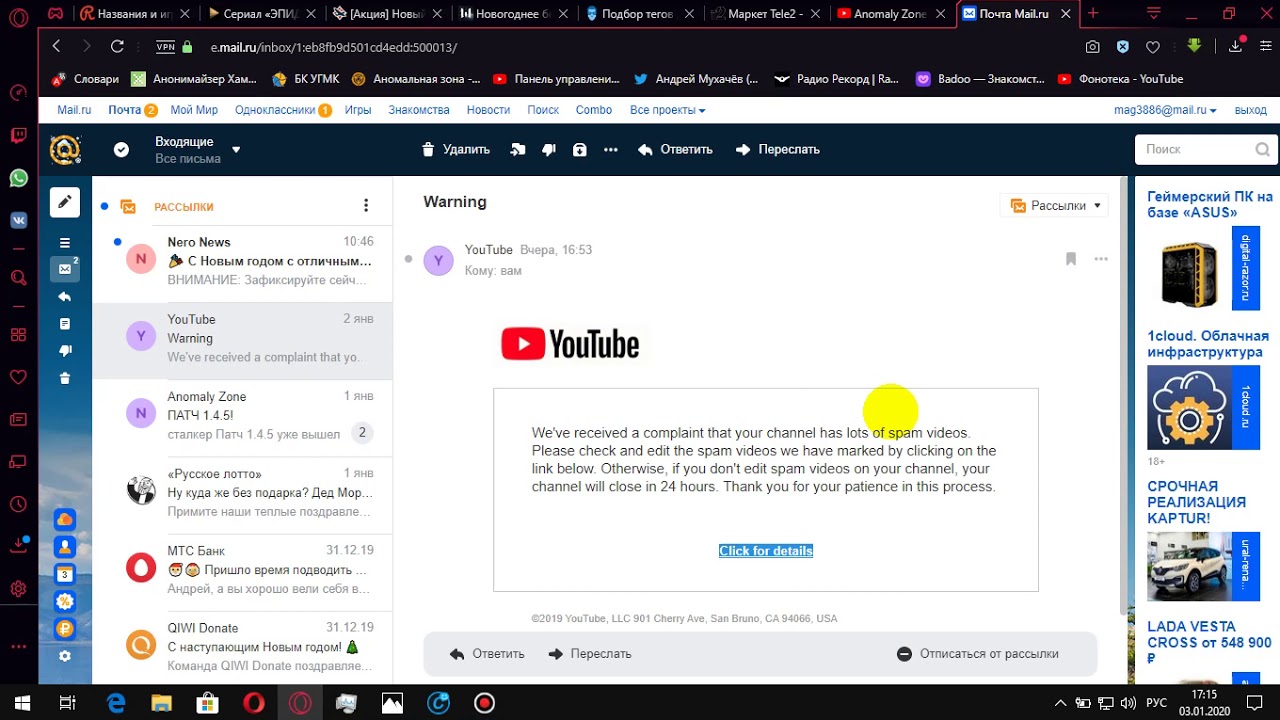Open the Игры portal link

click(x=358, y=110)
